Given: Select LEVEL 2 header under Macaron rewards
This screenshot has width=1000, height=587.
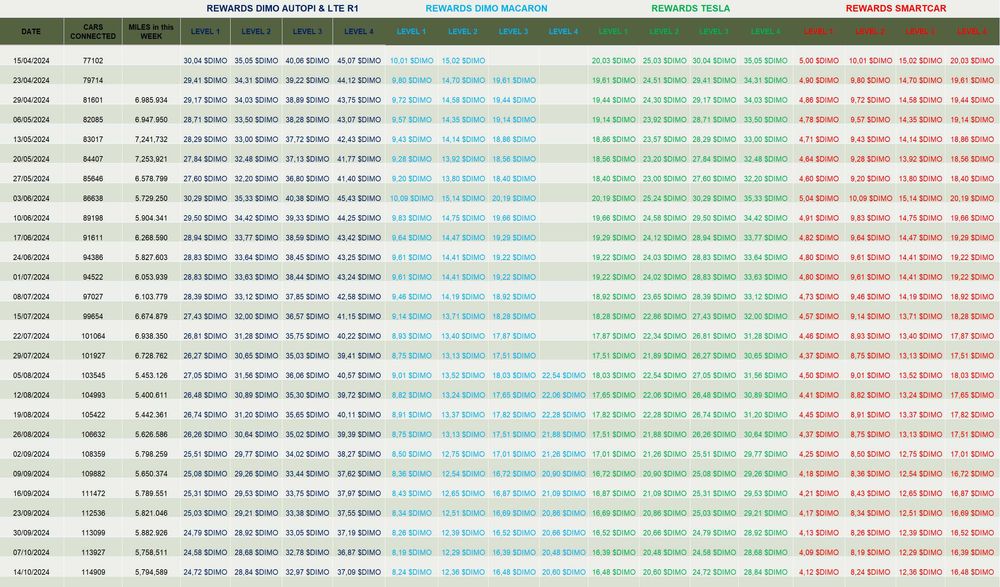Looking at the screenshot, I should (463, 31).
